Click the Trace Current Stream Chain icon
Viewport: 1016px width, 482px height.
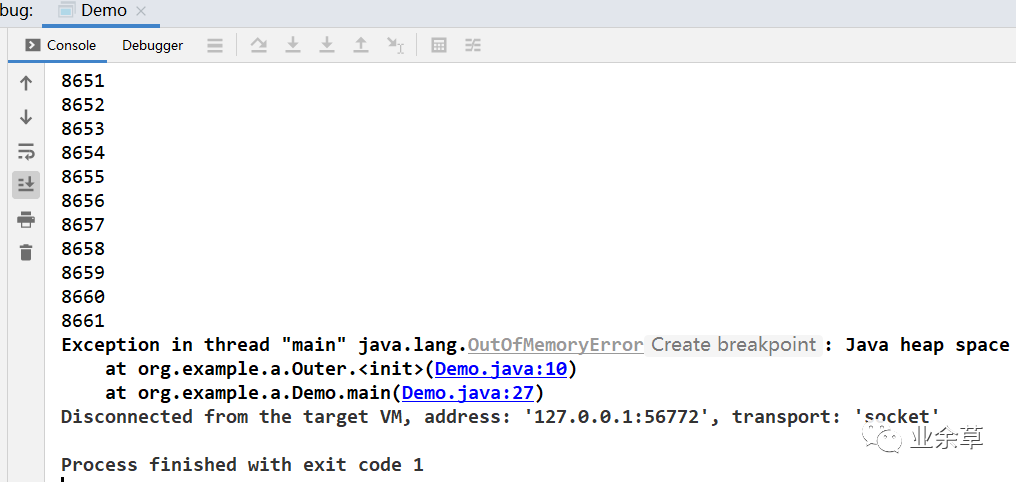click(473, 45)
